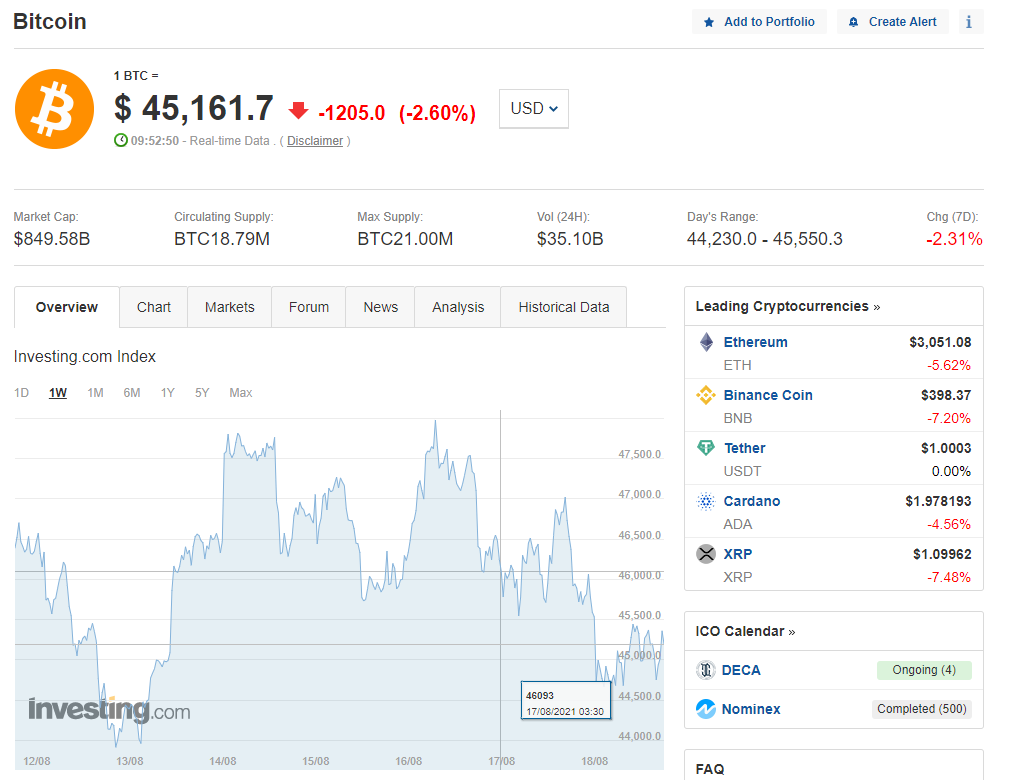Click the -7.20% Binance Coin change
This screenshot has width=1029, height=780.
pos(948,418)
